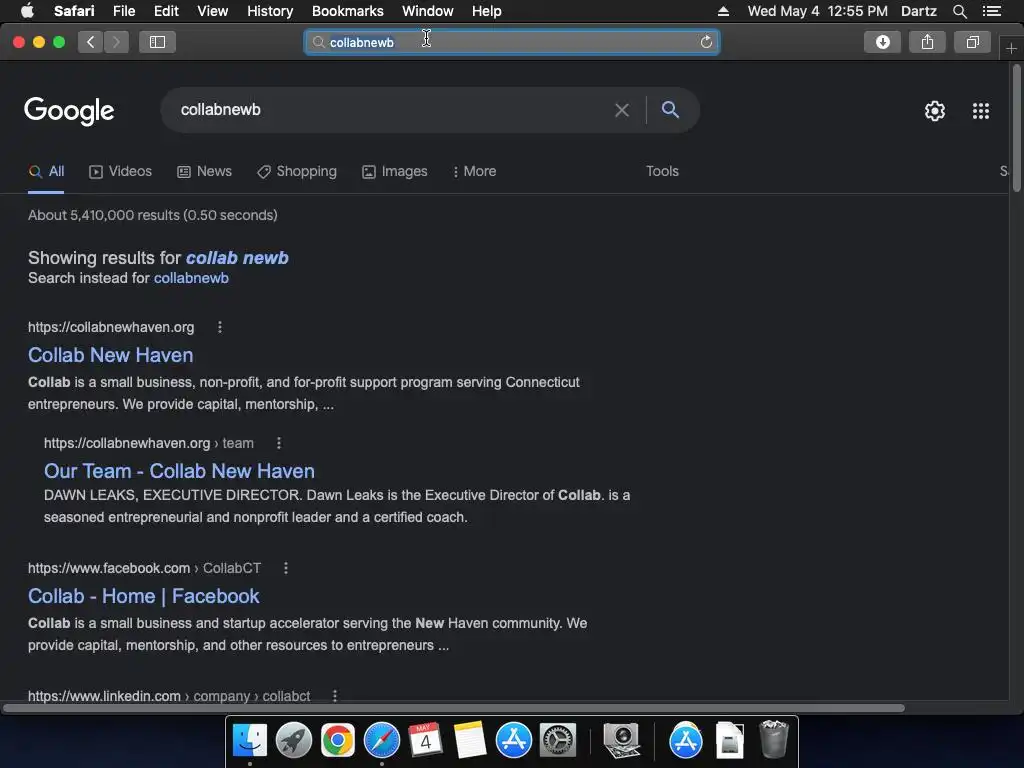
Task: Open options for collabnewhaven.org team result
Action: click(x=279, y=443)
